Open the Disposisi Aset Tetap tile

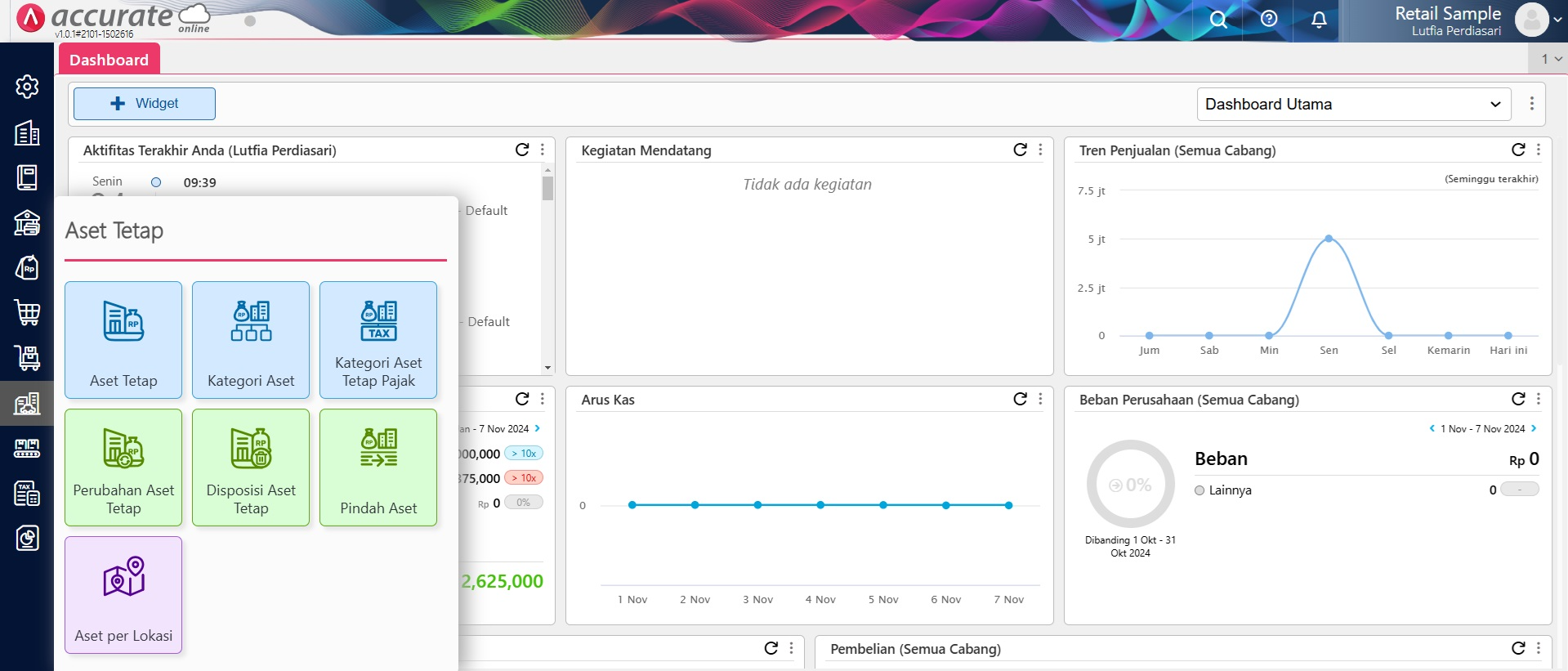coord(251,467)
